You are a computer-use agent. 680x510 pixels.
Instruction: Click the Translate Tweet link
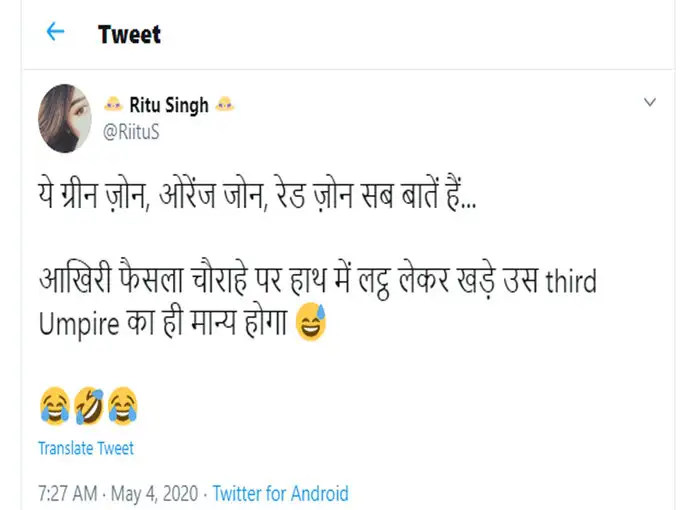86,448
